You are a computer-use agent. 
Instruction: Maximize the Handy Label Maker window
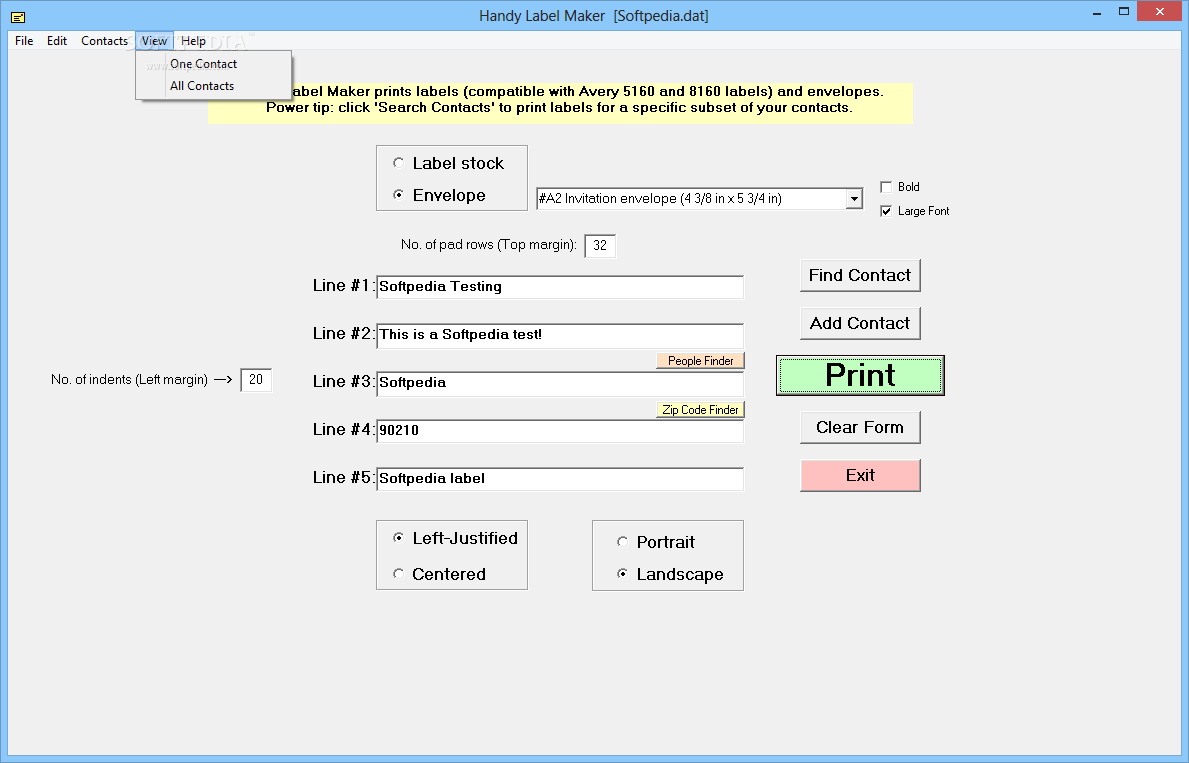point(1124,11)
